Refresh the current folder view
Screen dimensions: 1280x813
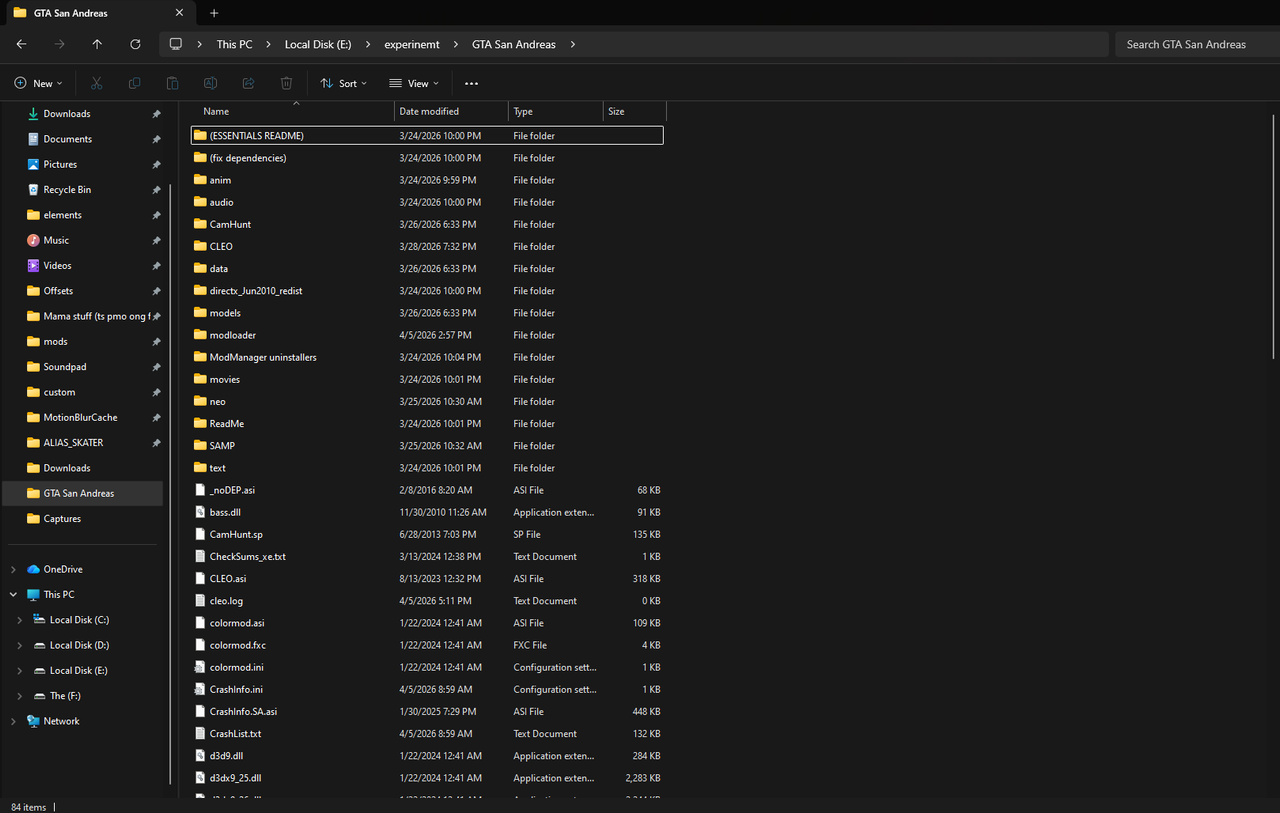pyautogui.click(x=135, y=44)
